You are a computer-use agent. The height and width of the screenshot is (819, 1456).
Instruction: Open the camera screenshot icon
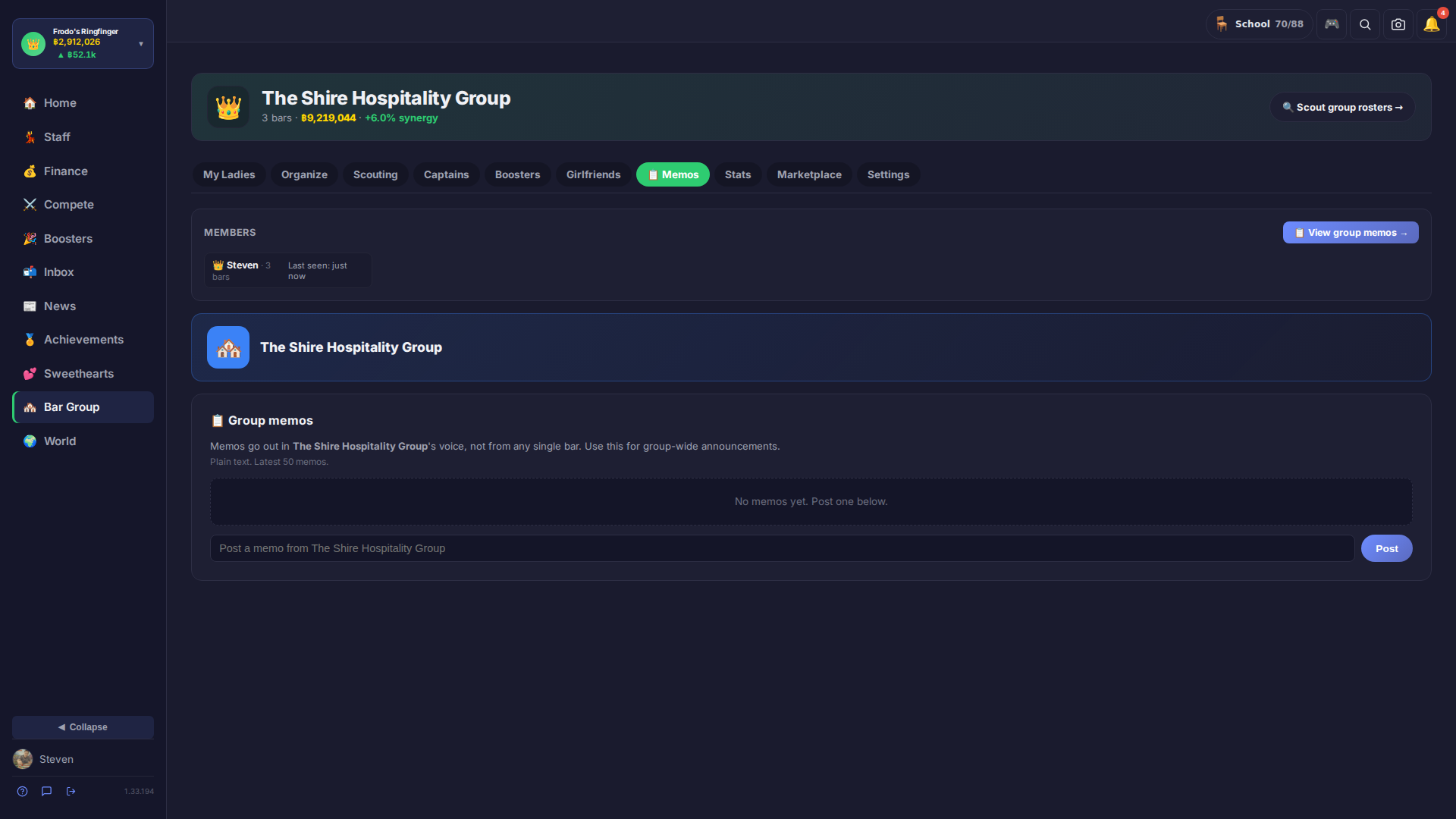(1398, 24)
